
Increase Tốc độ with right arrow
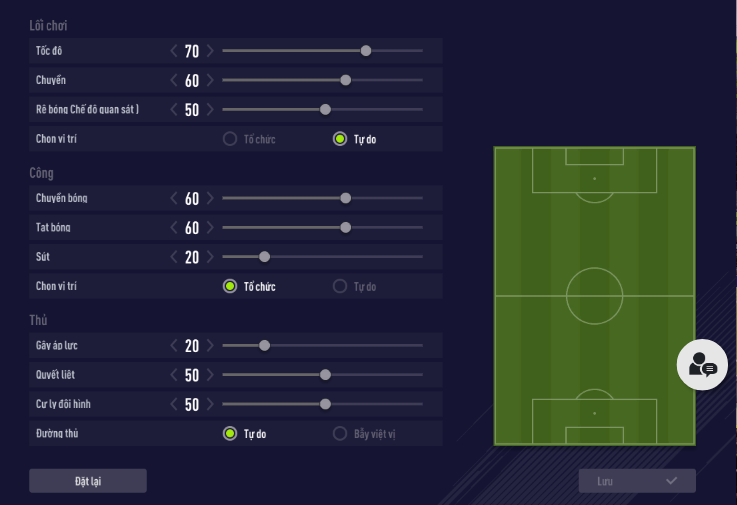tap(210, 51)
